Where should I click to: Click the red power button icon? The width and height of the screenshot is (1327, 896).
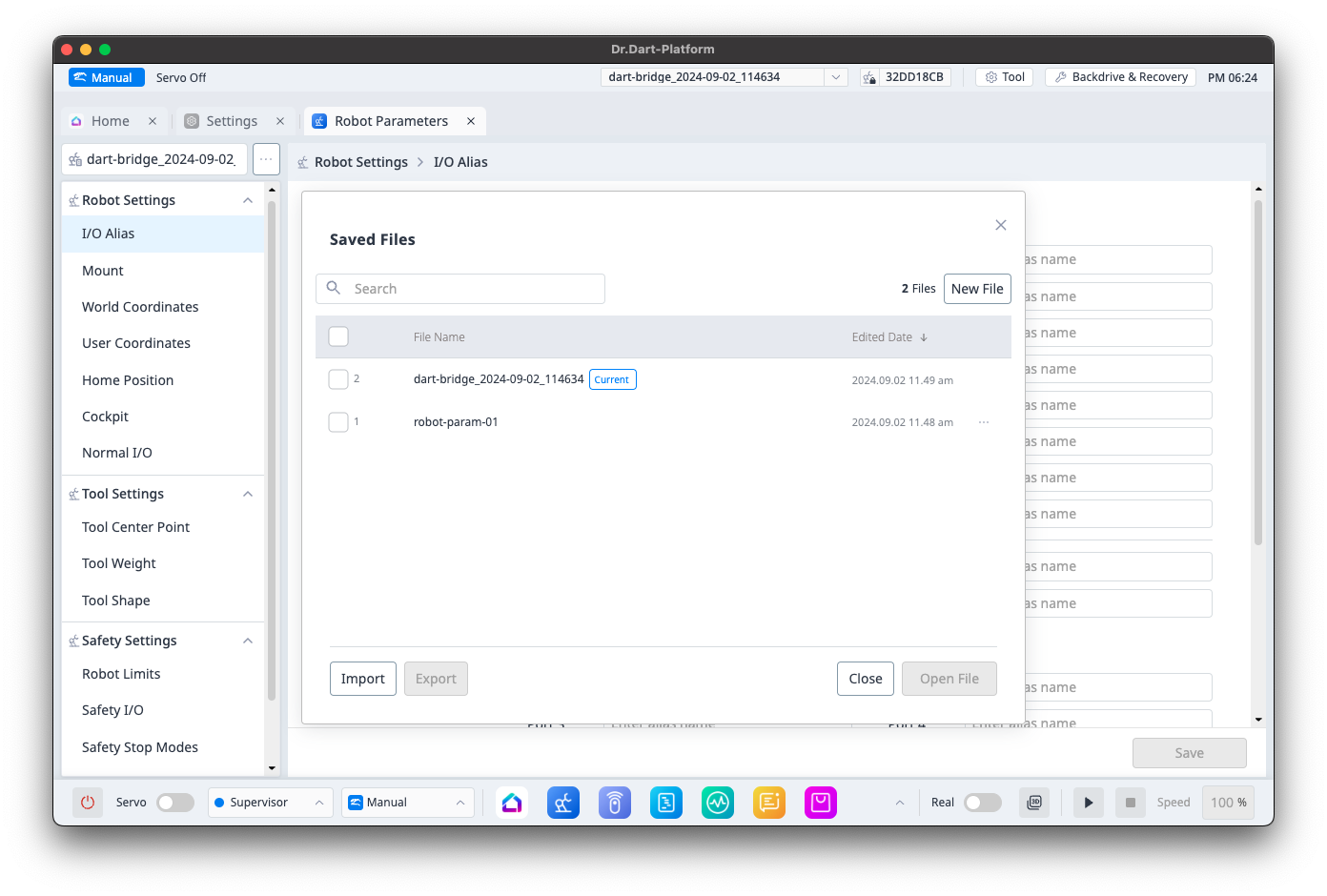[88, 803]
